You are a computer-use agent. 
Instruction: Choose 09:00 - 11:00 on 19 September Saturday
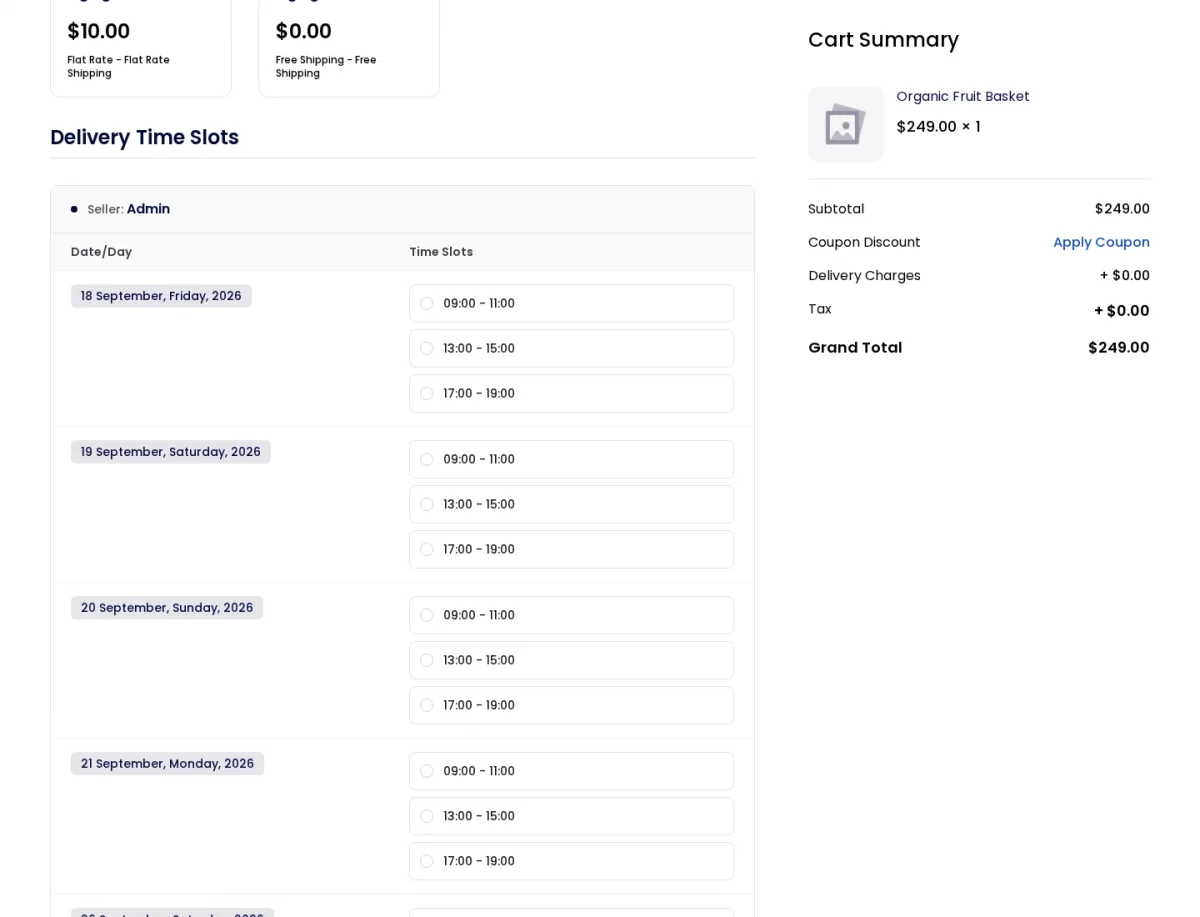(571, 459)
